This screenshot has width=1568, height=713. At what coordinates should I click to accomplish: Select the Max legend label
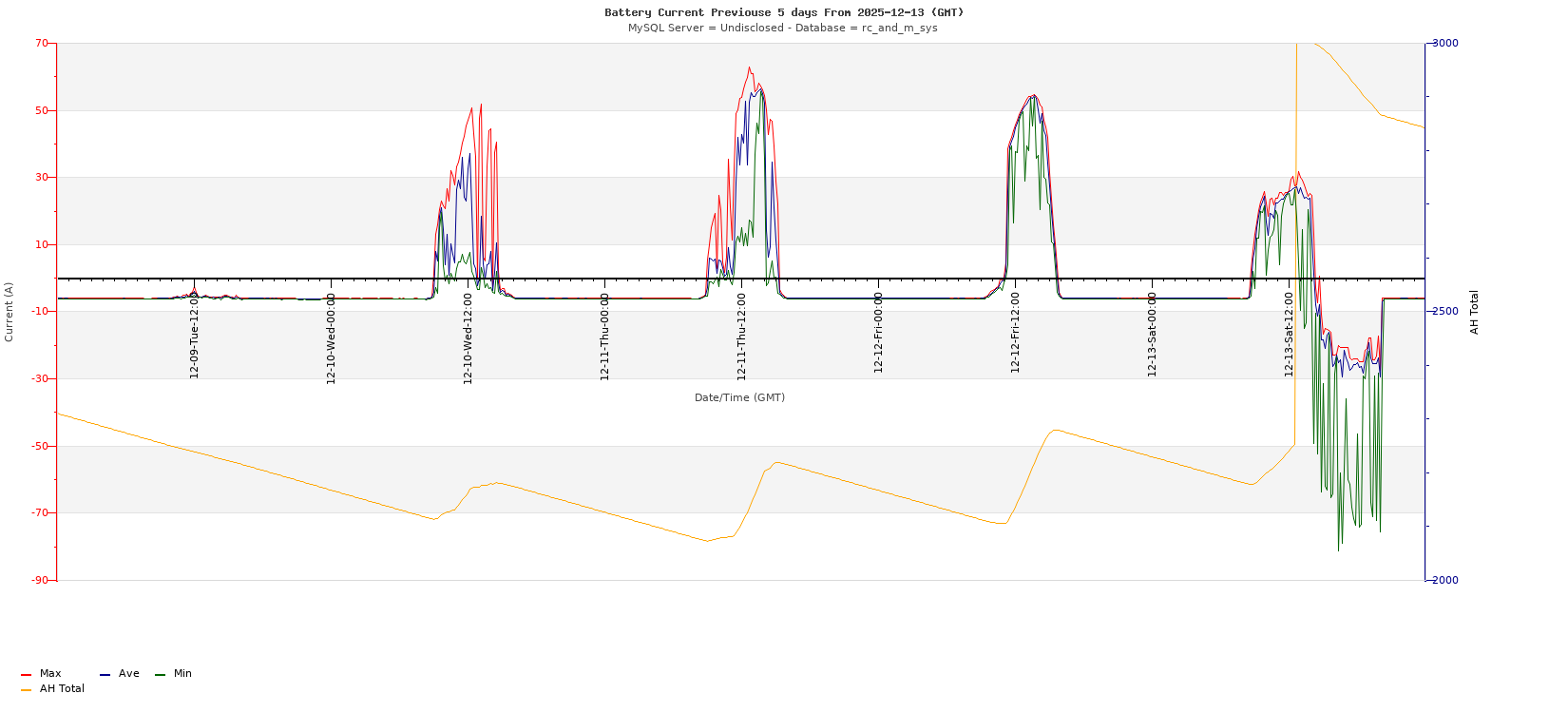tap(50, 674)
